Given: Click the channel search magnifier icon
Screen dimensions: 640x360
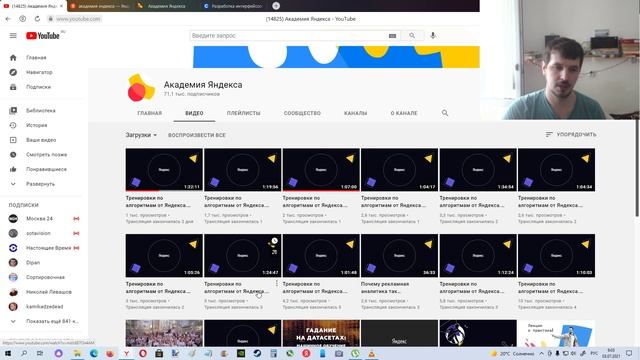Looking at the screenshot, I should tap(445, 113).
